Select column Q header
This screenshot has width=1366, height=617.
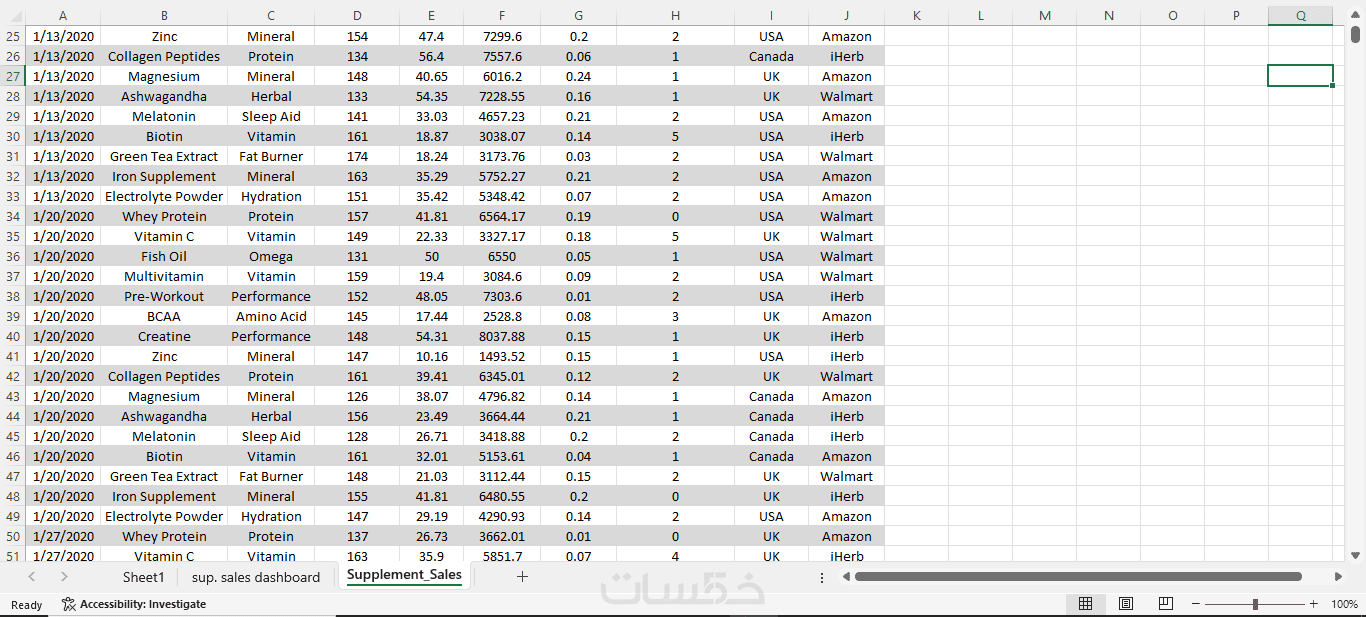(x=1300, y=15)
